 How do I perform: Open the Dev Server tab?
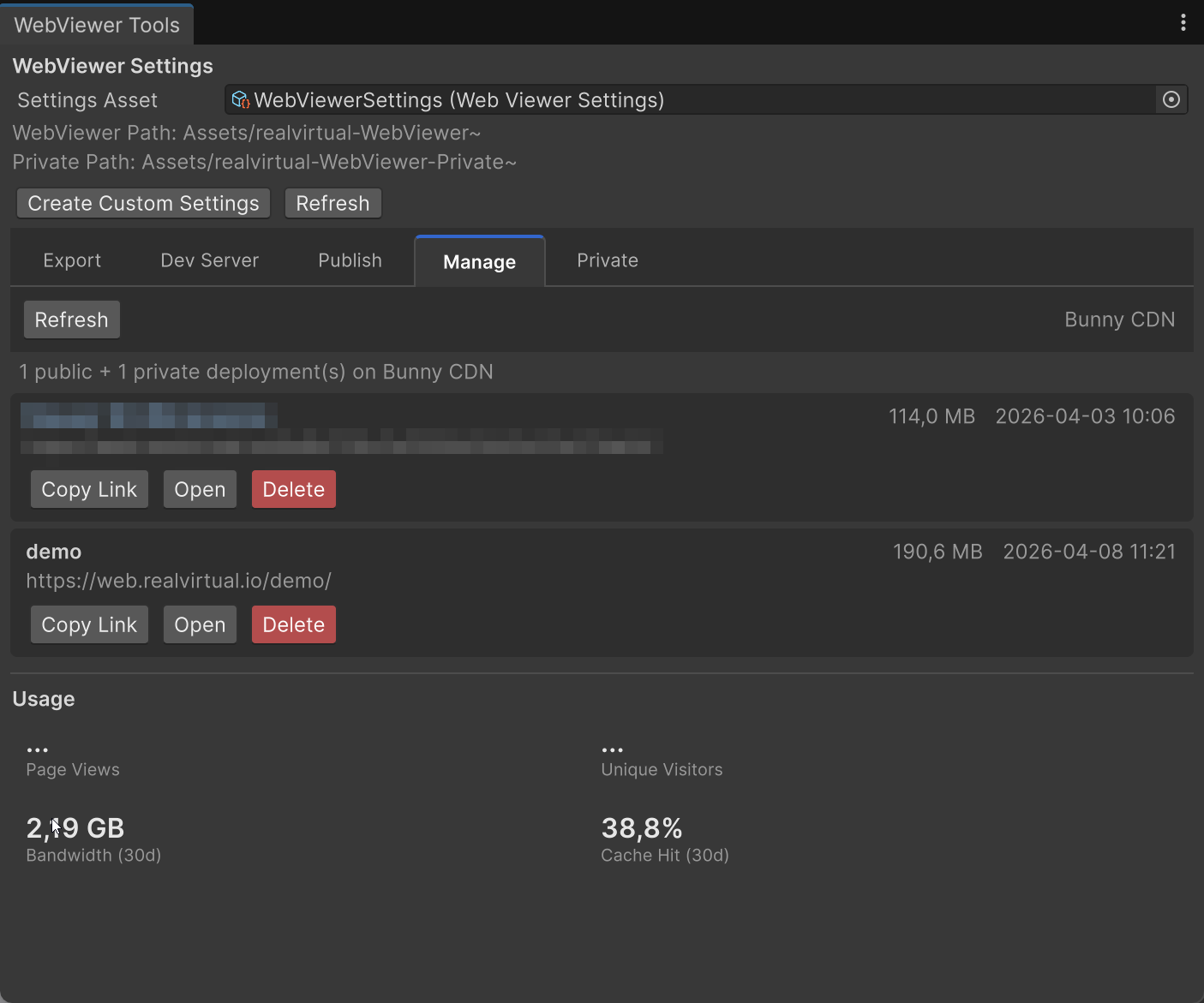click(209, 260)
